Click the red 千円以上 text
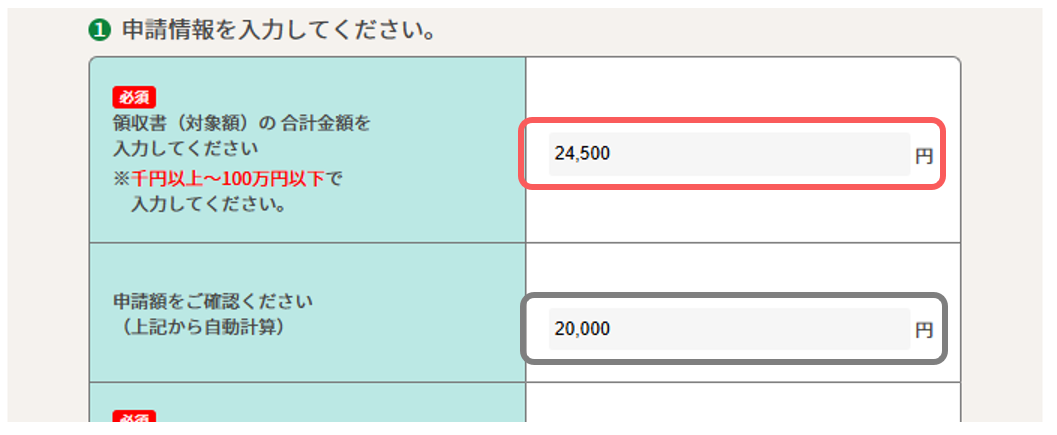The height and width of the screenshot is (435, 1057). point(164,181)
